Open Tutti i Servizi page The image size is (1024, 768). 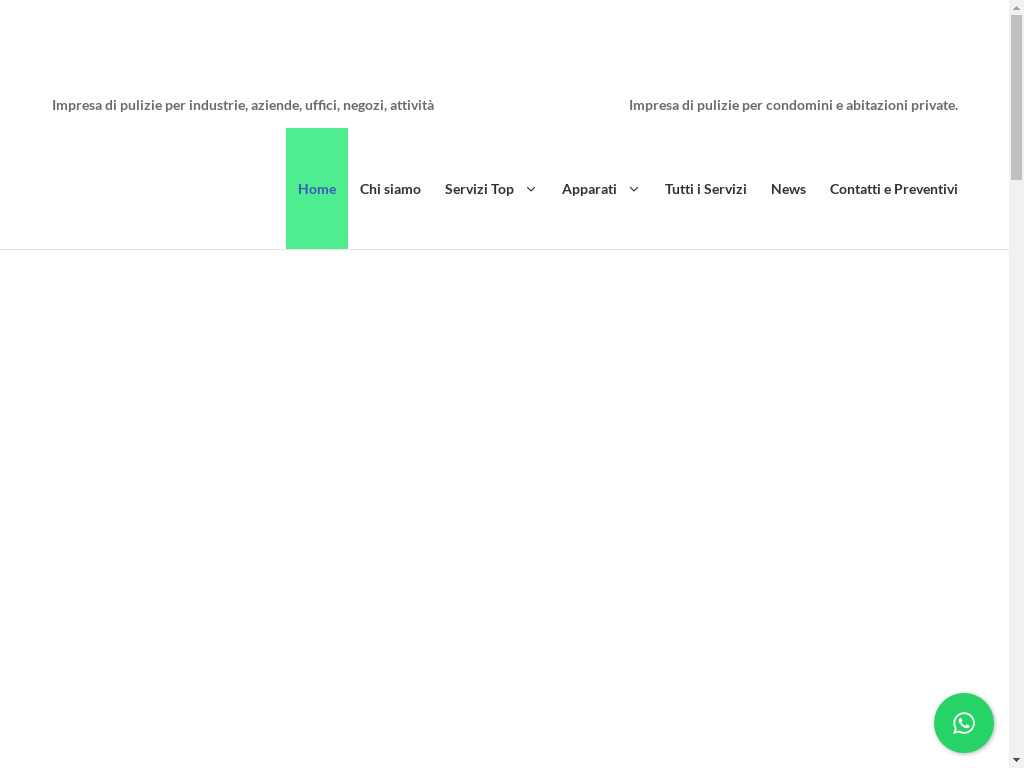coord(705,189)
